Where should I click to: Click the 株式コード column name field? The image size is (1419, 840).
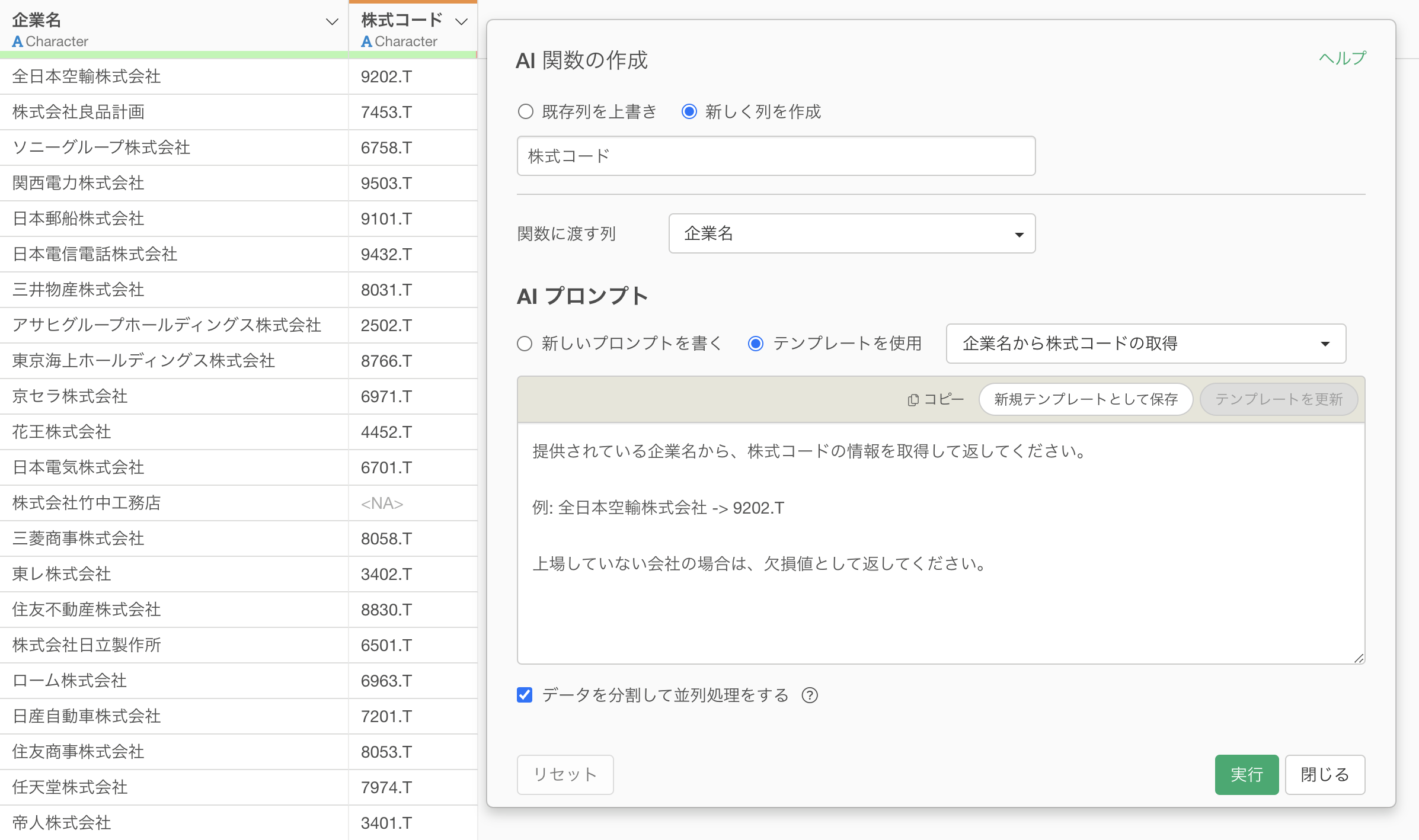pos(775,156)
